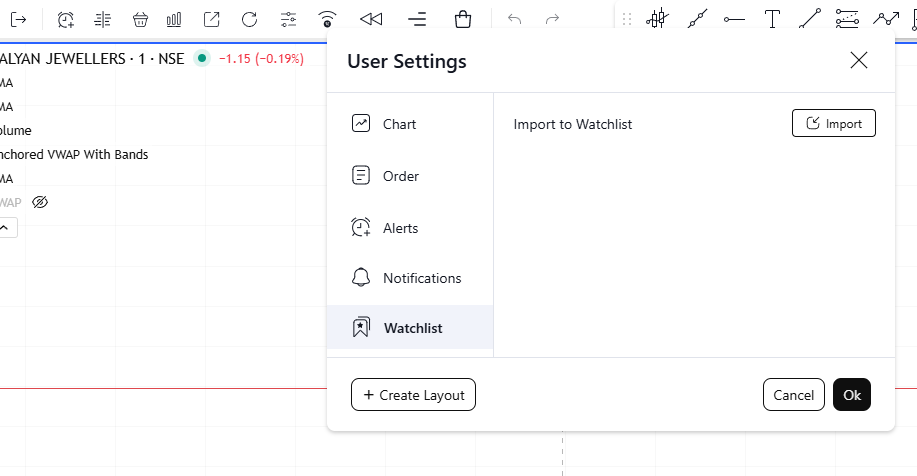Confirm with the Ok button
This screenshot has width=917, height=476.
pos(852,395)
